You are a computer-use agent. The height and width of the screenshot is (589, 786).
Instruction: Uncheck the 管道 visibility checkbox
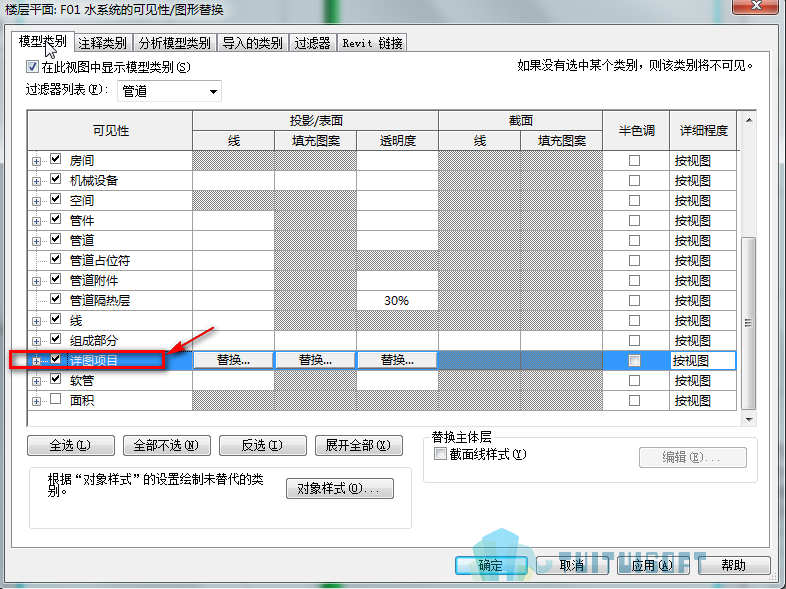click(x=56, y=239)
